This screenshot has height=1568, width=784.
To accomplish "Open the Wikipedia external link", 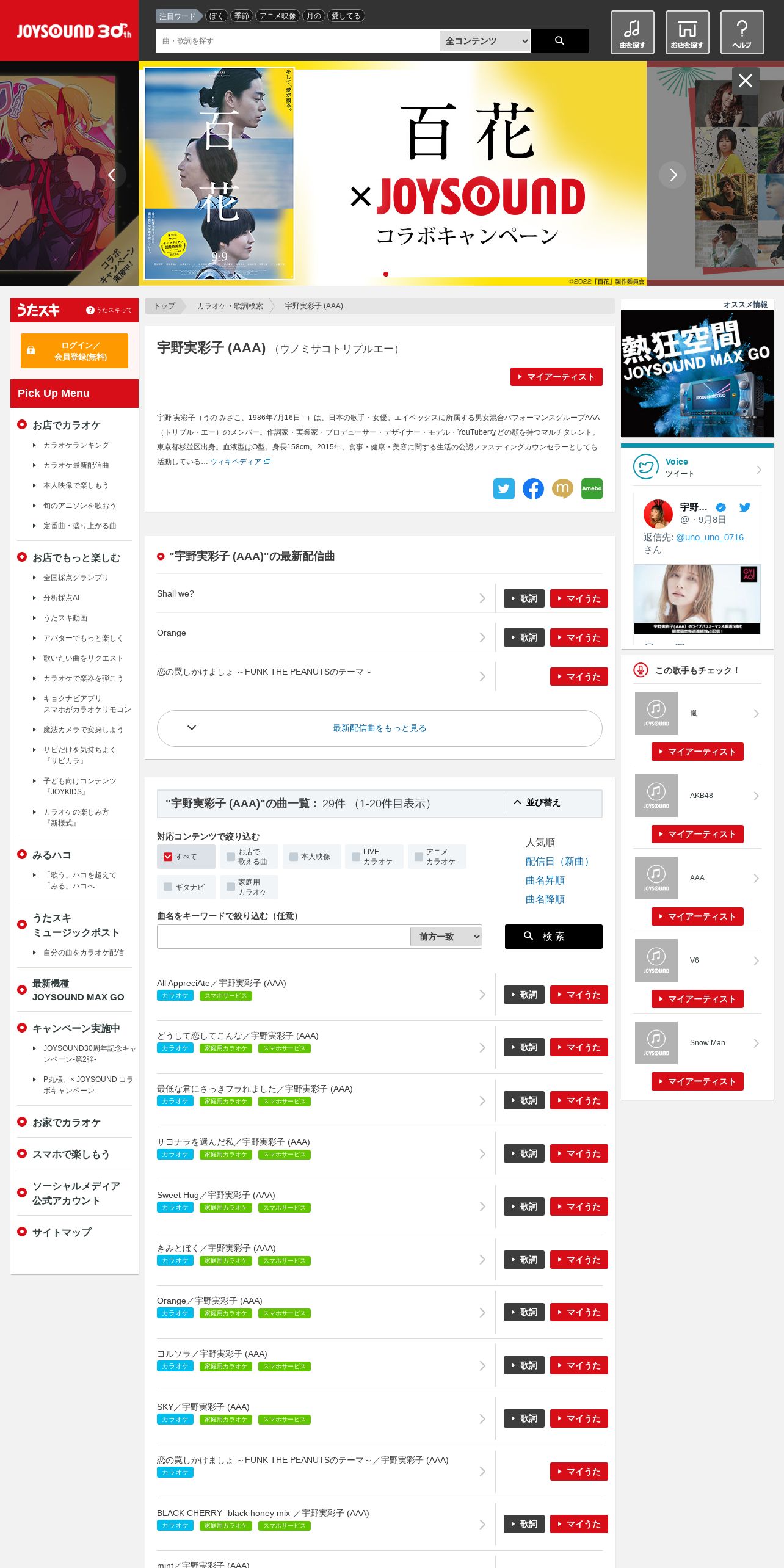I will (240, 462).
